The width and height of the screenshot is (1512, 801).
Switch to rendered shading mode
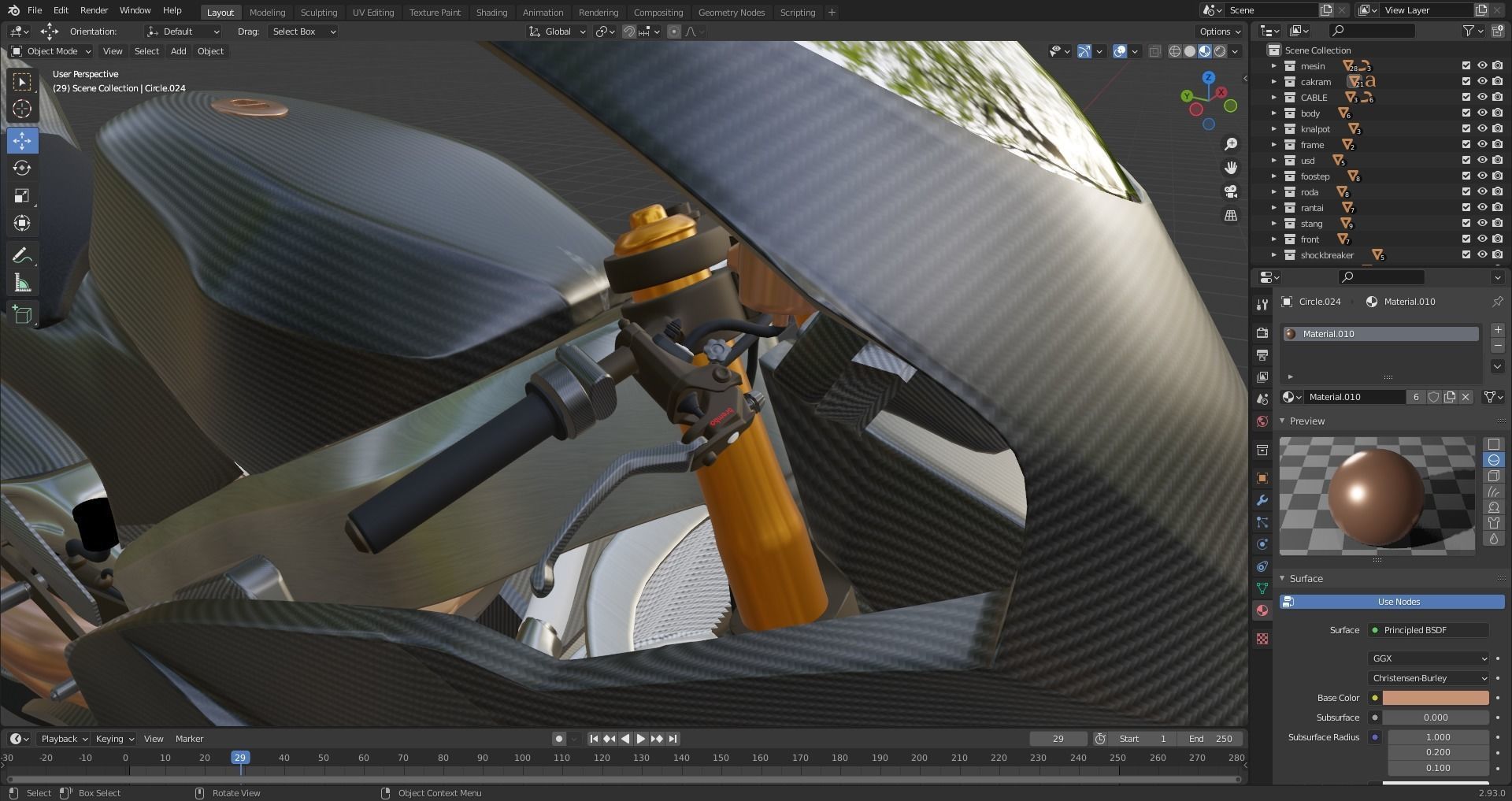pos(1220,51)
